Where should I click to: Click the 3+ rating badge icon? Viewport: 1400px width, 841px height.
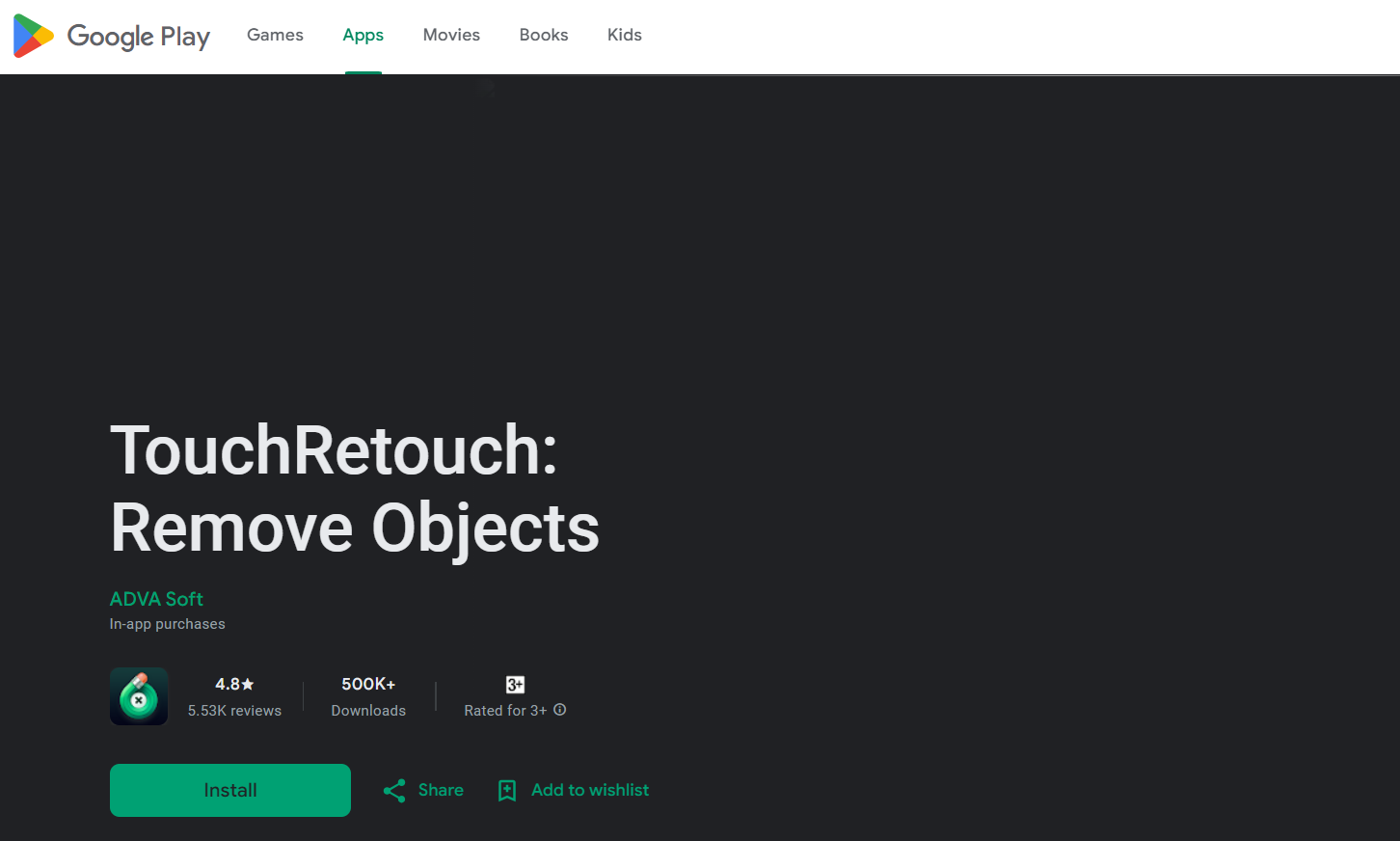coord(516,685)
